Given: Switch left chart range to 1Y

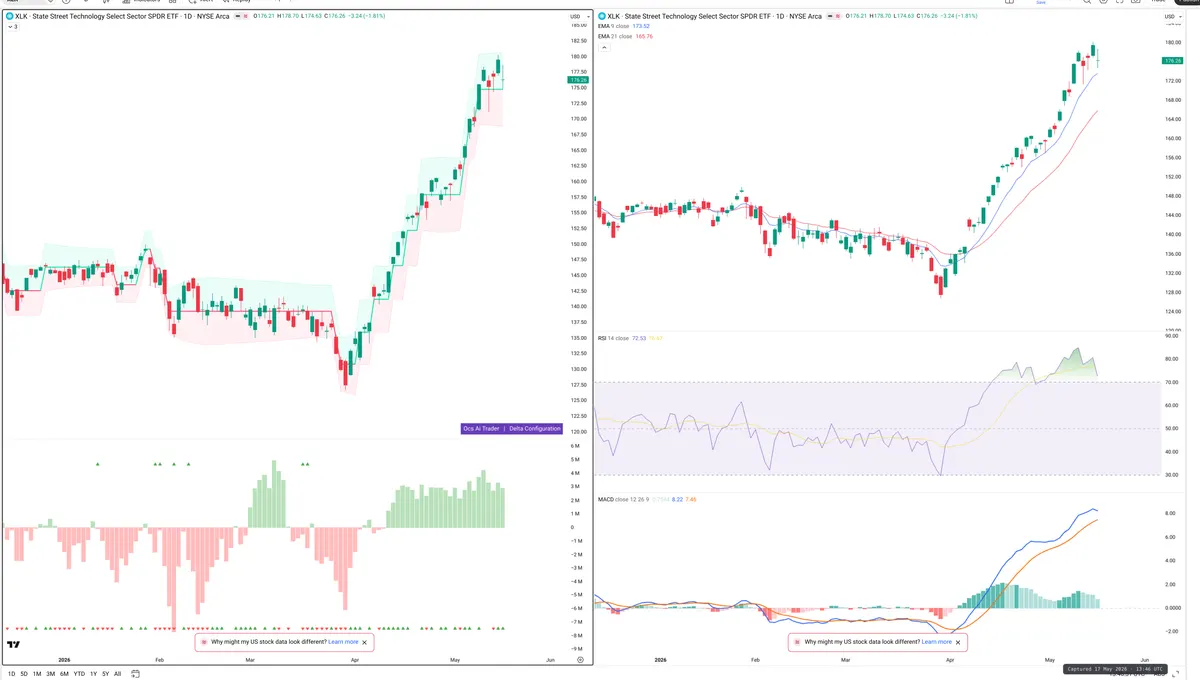Looking at the screenshot, I should [93, 674].
